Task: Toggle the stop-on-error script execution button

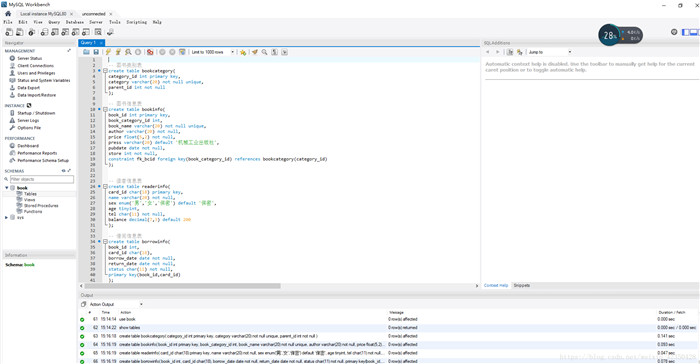Action: coord(150,52)
